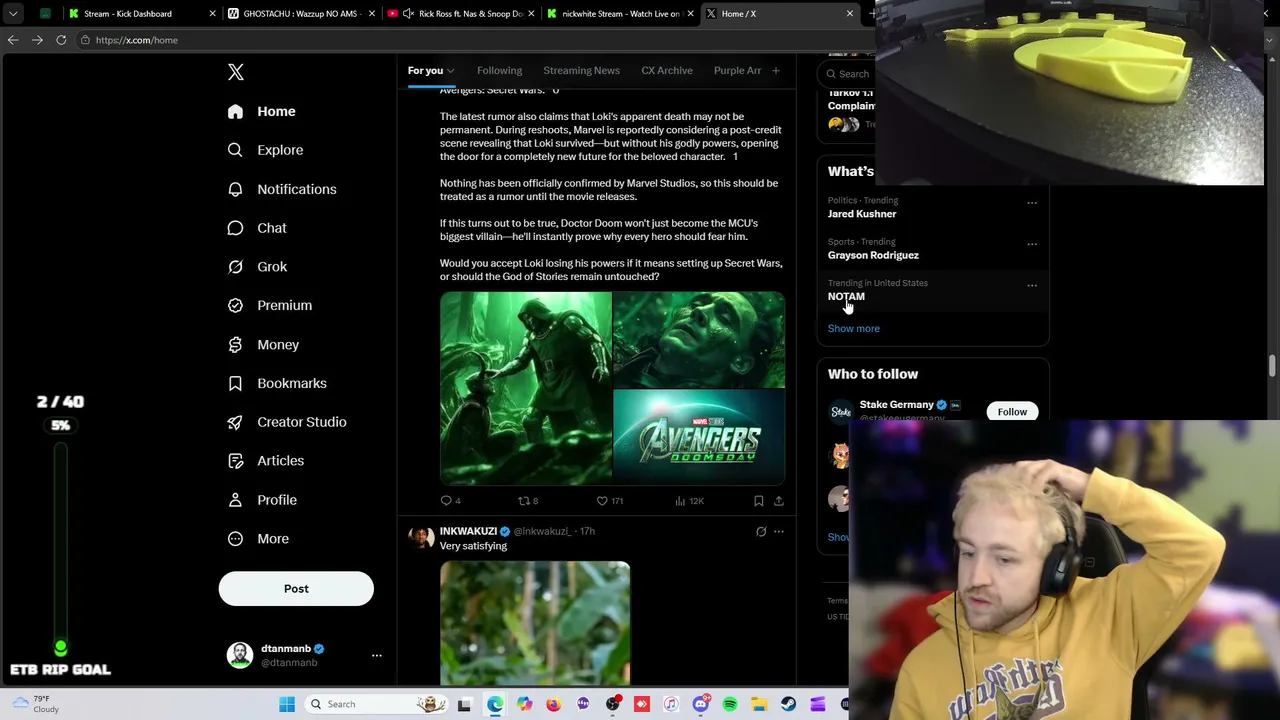Open view analytics showing 12K
This screenshot has width=1280, height=720.
691,501
